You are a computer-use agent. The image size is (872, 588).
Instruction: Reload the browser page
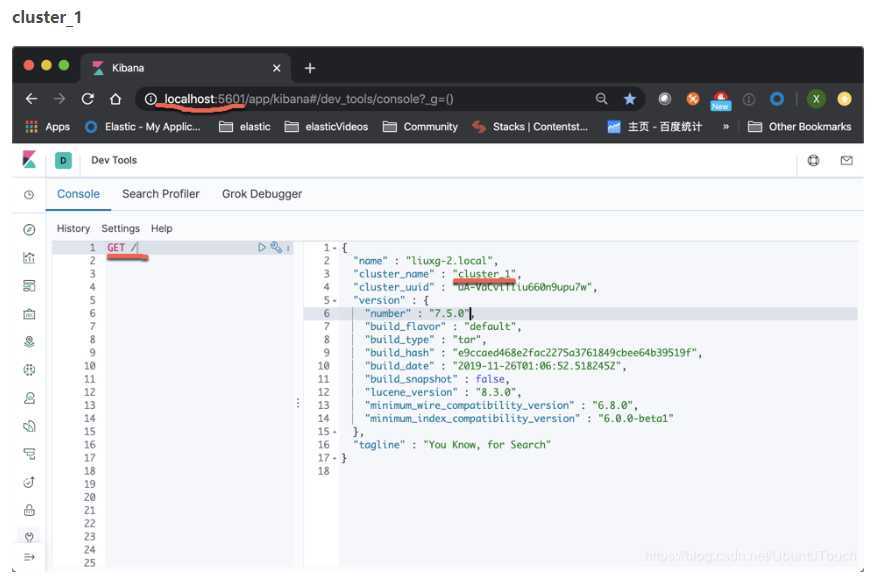point(87,99)
